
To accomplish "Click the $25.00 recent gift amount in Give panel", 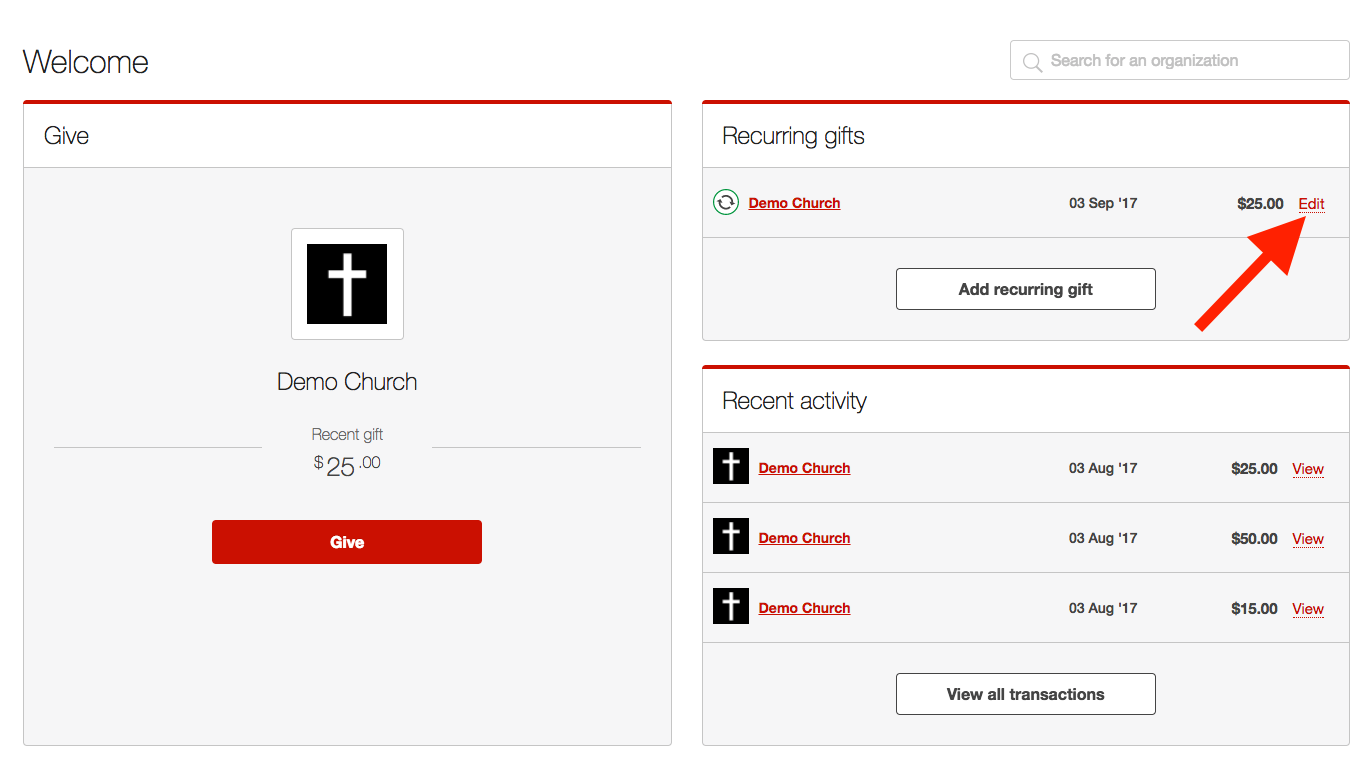I will tap(347, 466).
